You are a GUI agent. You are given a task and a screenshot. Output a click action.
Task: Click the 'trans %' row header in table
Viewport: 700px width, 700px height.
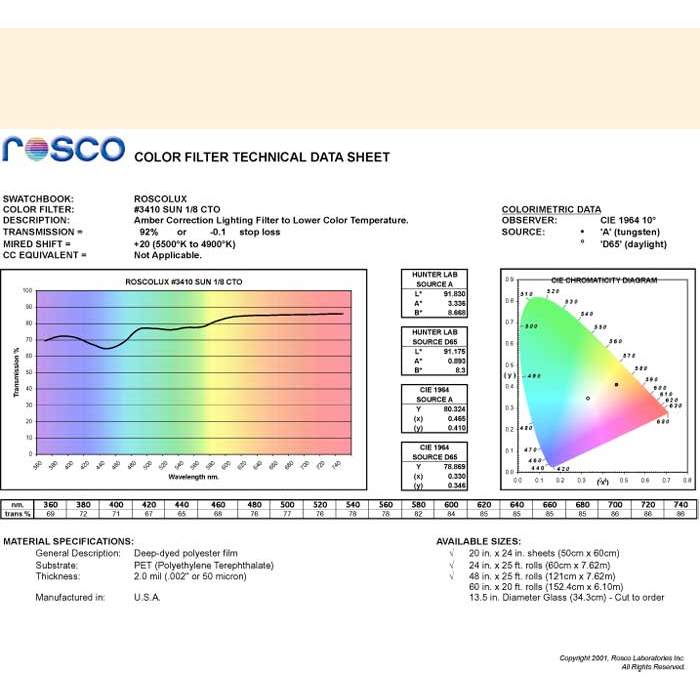pyautogui.click(x=17, y=514)
